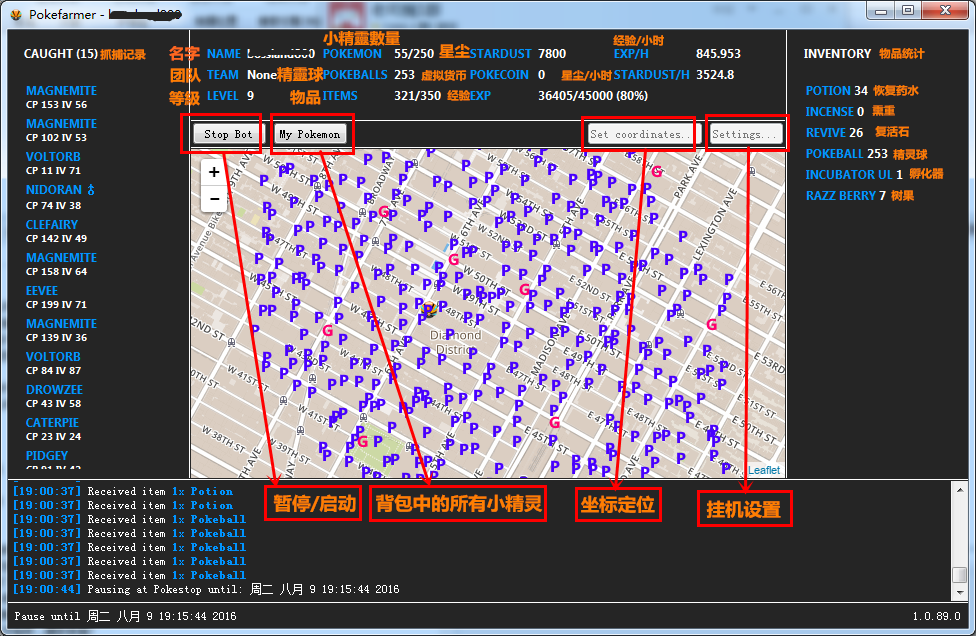Image resolution: width=976 pixels, height=636 pixels.
Task: Click the player avatar marker on map
Action: click(x=429, y=311)
